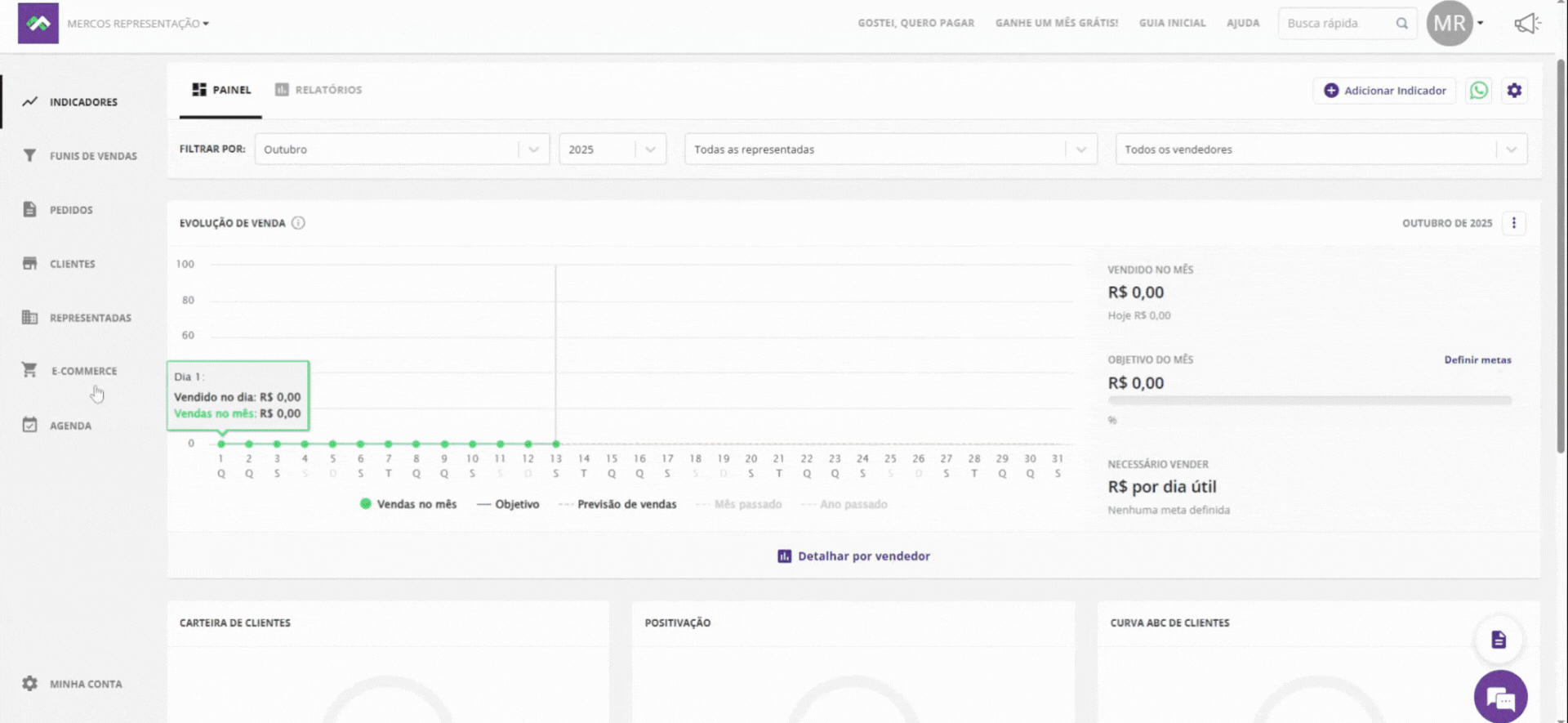The width and height of the screenshot is (1568, 723).
Task: Click the Mercos logo
Action: point(38,23)
